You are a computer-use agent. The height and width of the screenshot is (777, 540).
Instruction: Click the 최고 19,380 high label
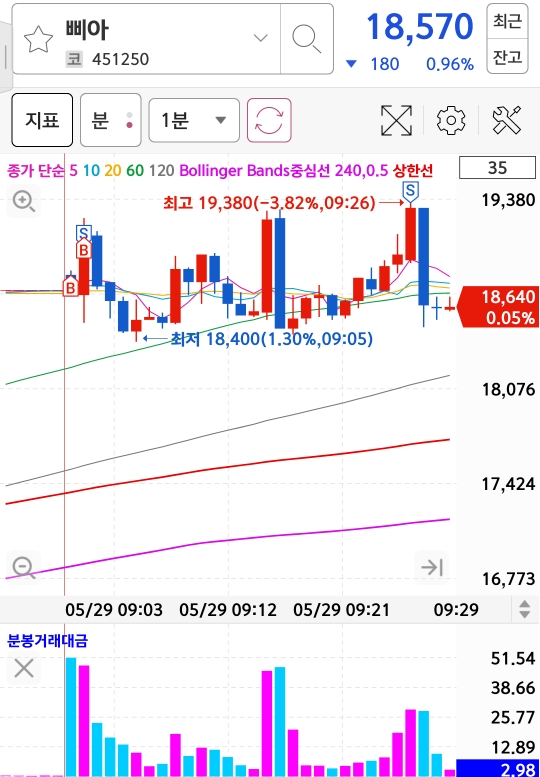[x=269, y=203]
